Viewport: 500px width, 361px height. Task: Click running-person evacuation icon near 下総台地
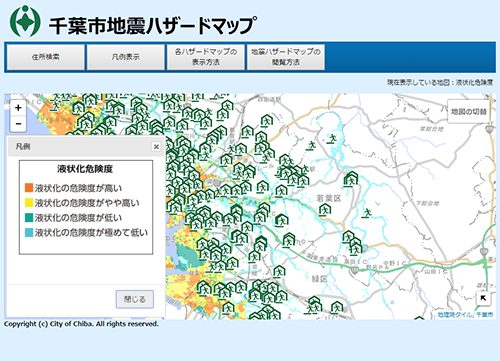pos(367,213)
